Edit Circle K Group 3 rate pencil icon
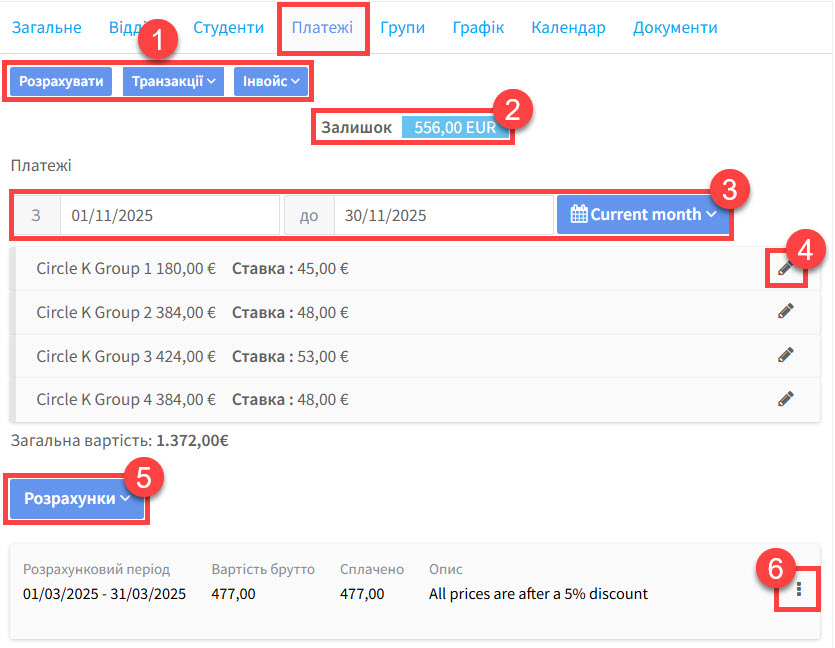835x648 pixels. tap(786, 355)
